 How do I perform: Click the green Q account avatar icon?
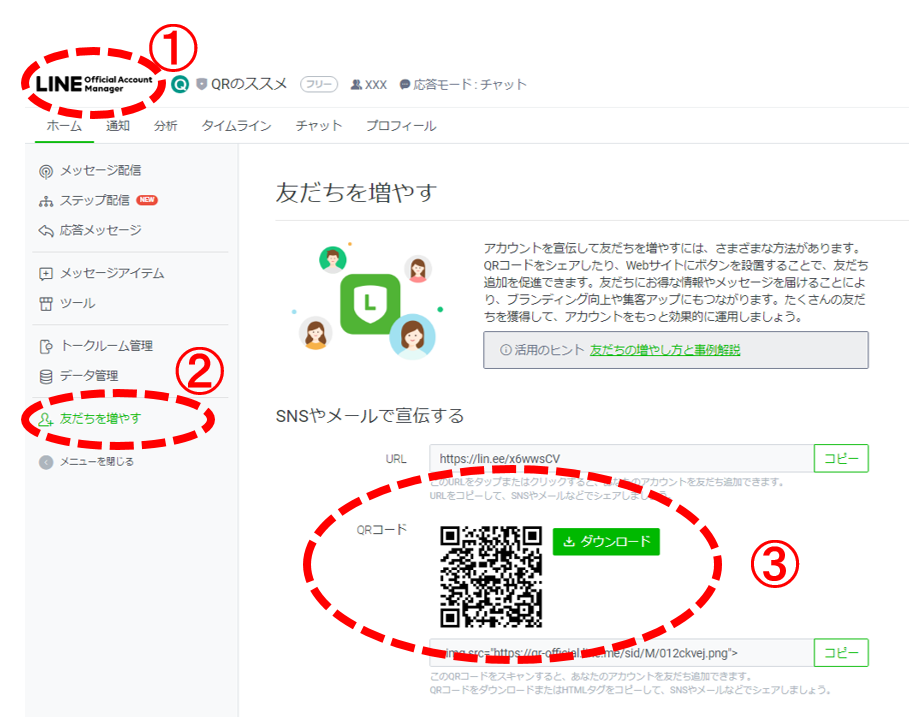pyautogui.click(x=180, y=84)
